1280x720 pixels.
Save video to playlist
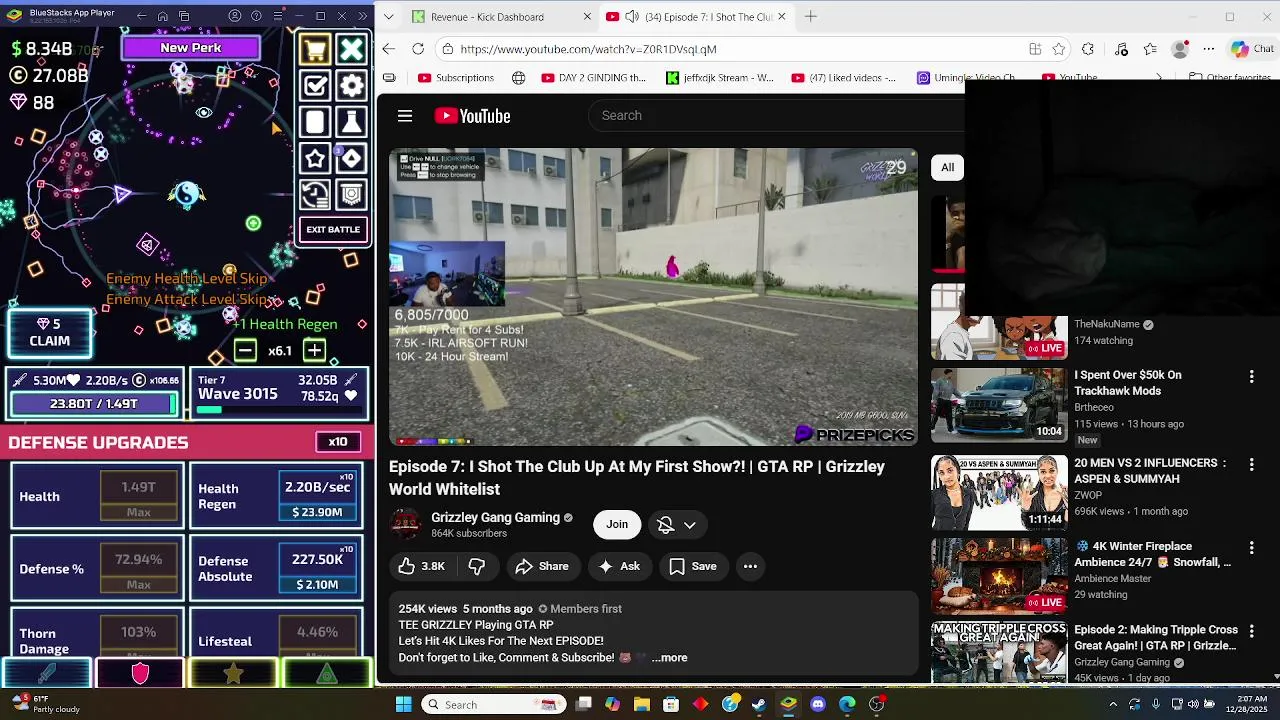[x=693, y=566]
